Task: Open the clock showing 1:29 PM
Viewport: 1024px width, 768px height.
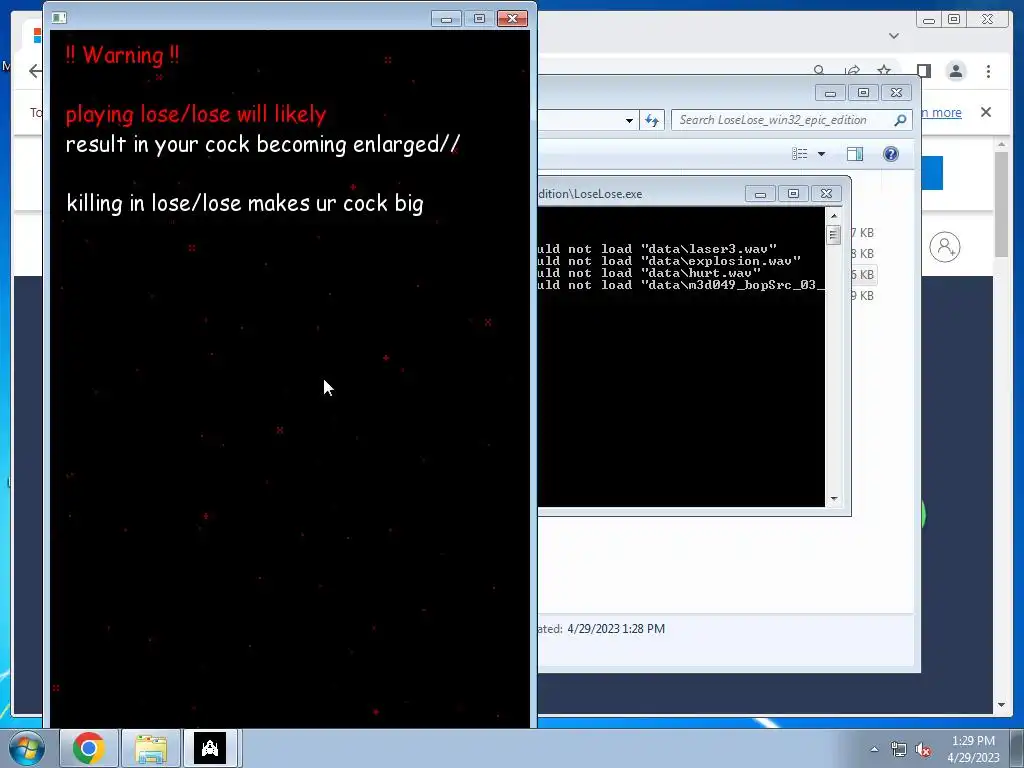Action: (973, 749)
